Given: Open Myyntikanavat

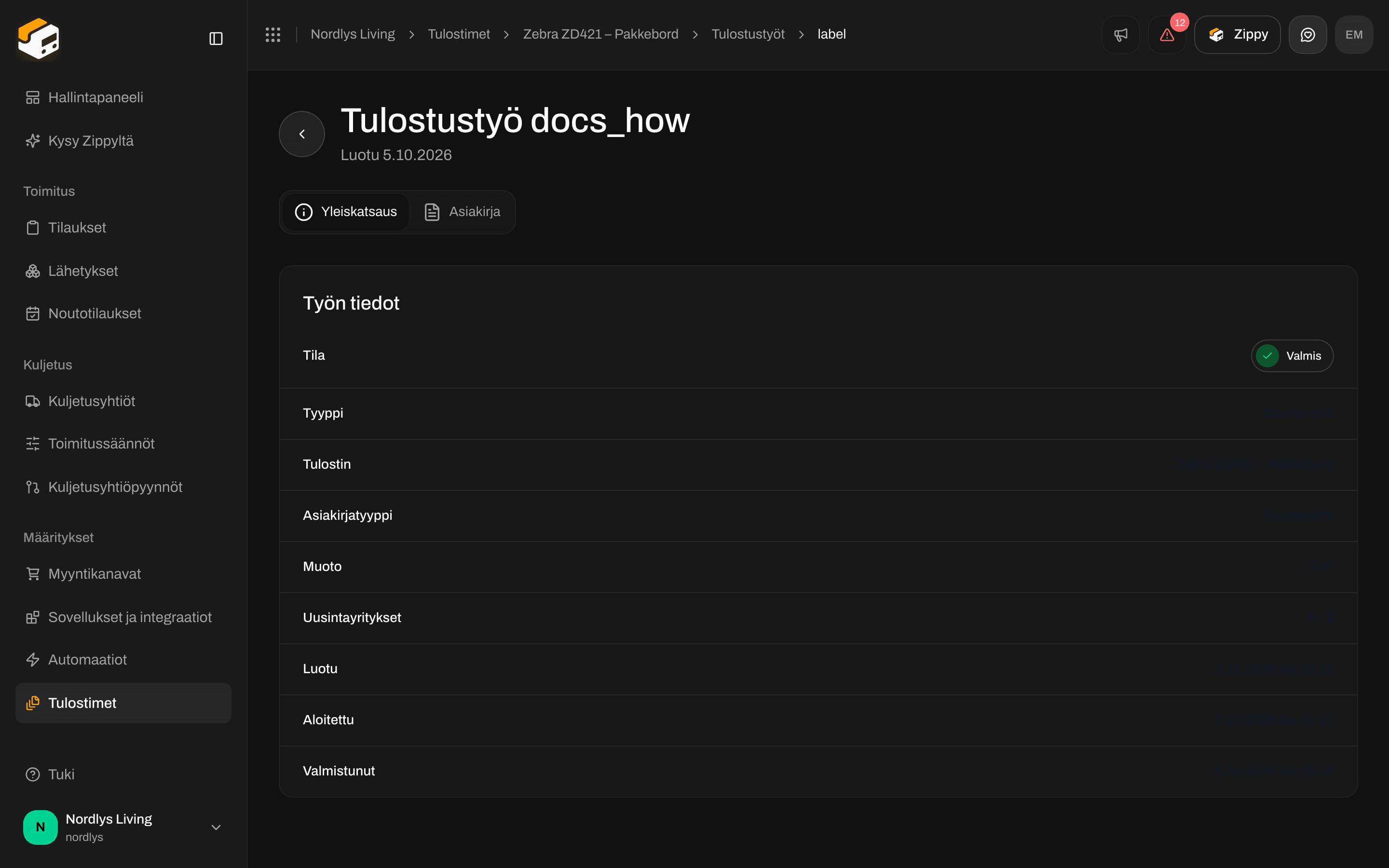Looking at the screenshot, I should point(123,574).
